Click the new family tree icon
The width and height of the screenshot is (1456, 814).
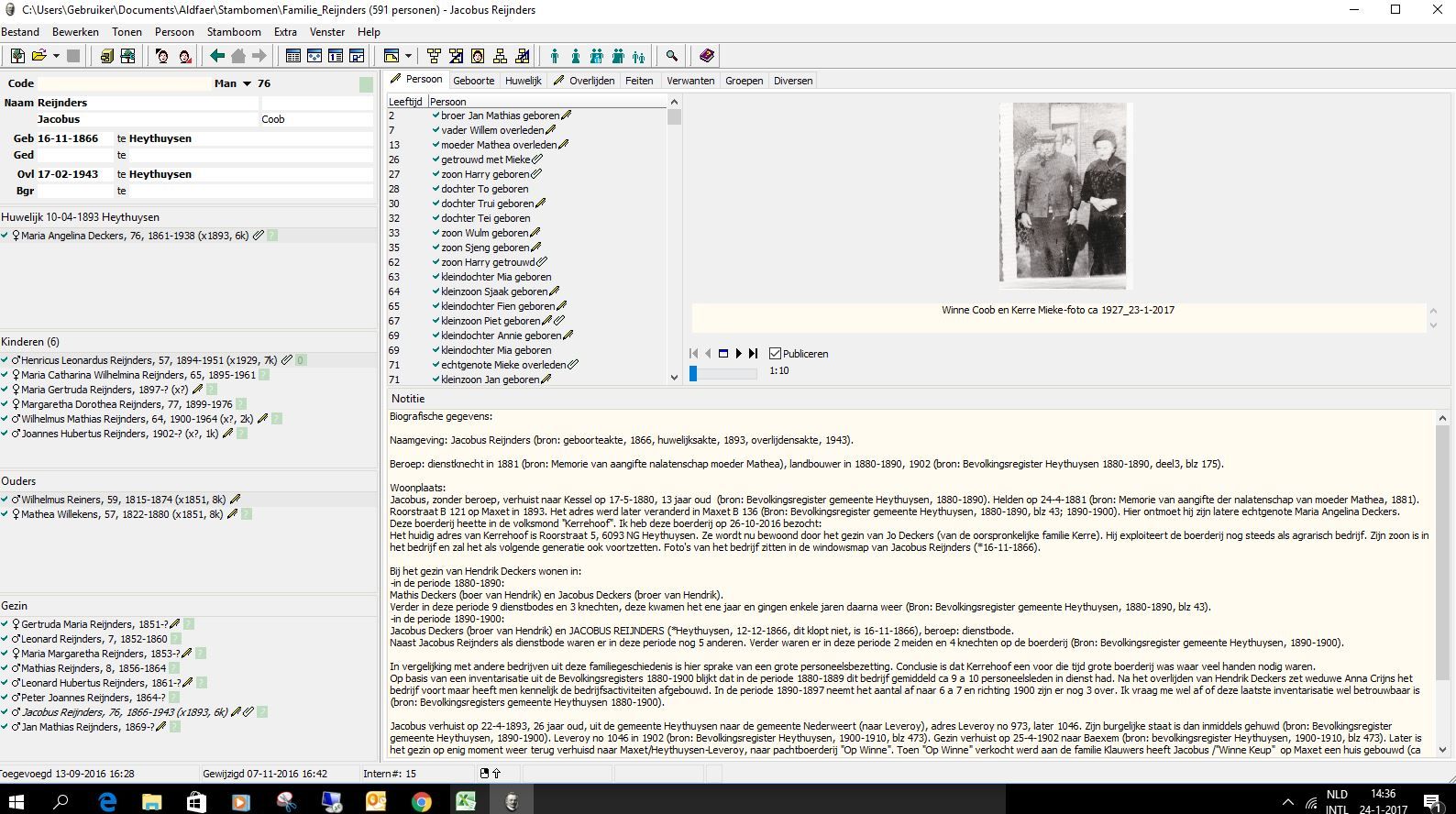pos(17,56)
